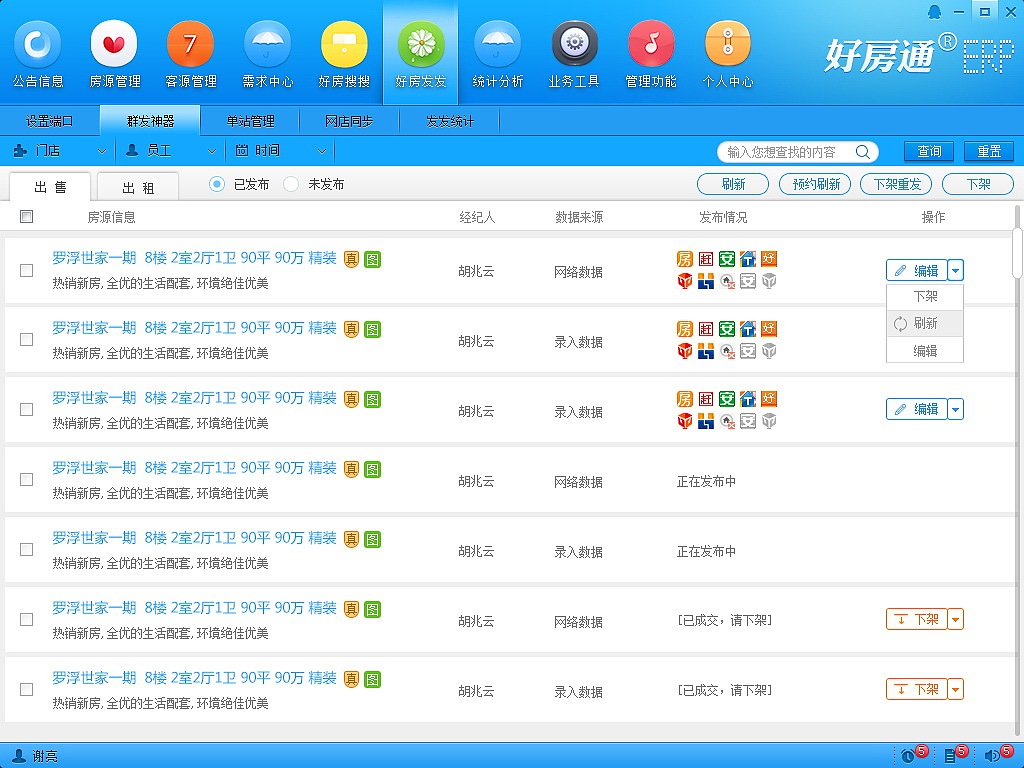The height and width of the screenshot is (768, 1024).
Task: Click the 需求中心 icon
Action: (268, 46)
